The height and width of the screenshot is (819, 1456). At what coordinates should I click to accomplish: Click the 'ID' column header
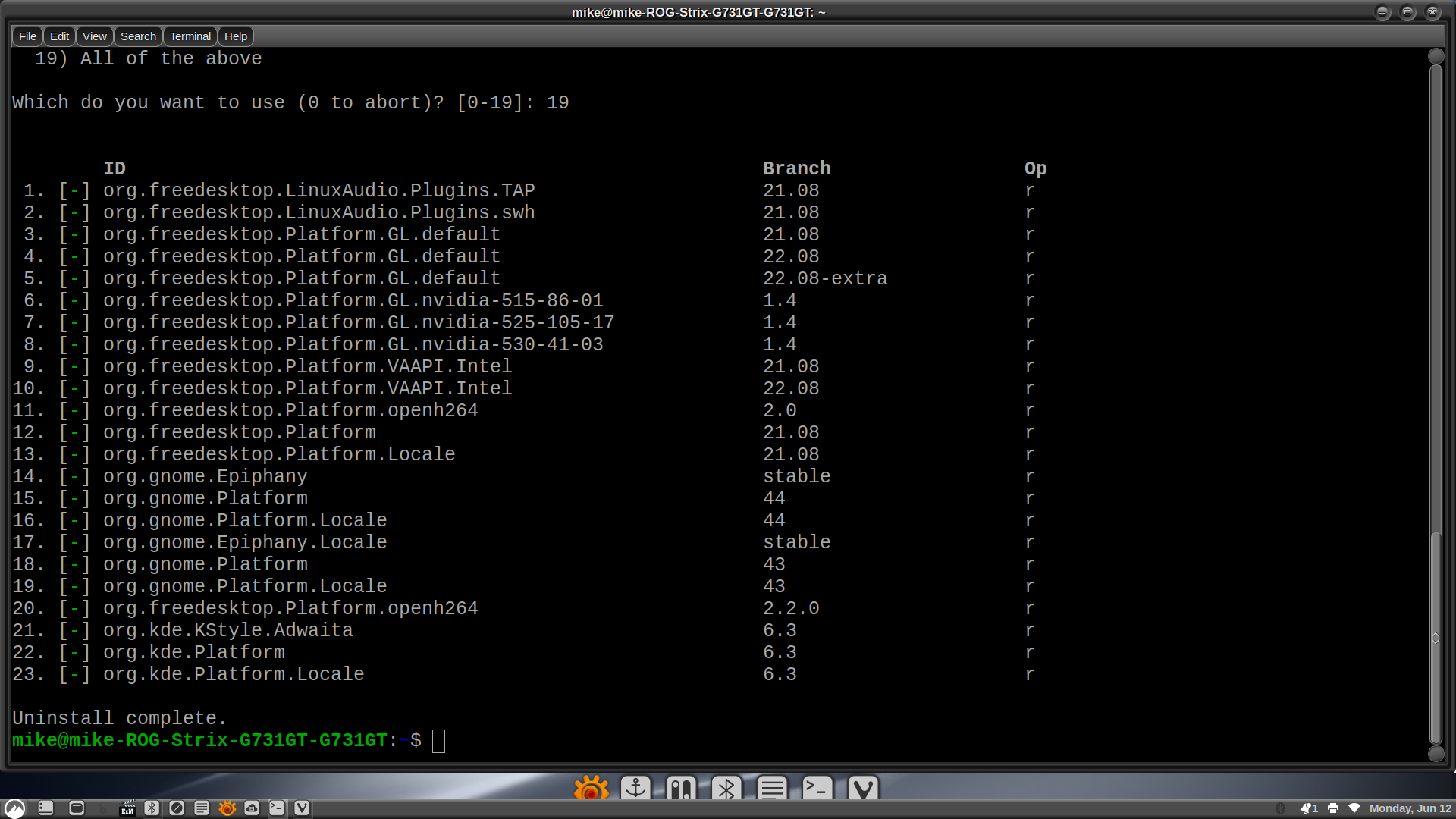(x=115, y=168)
